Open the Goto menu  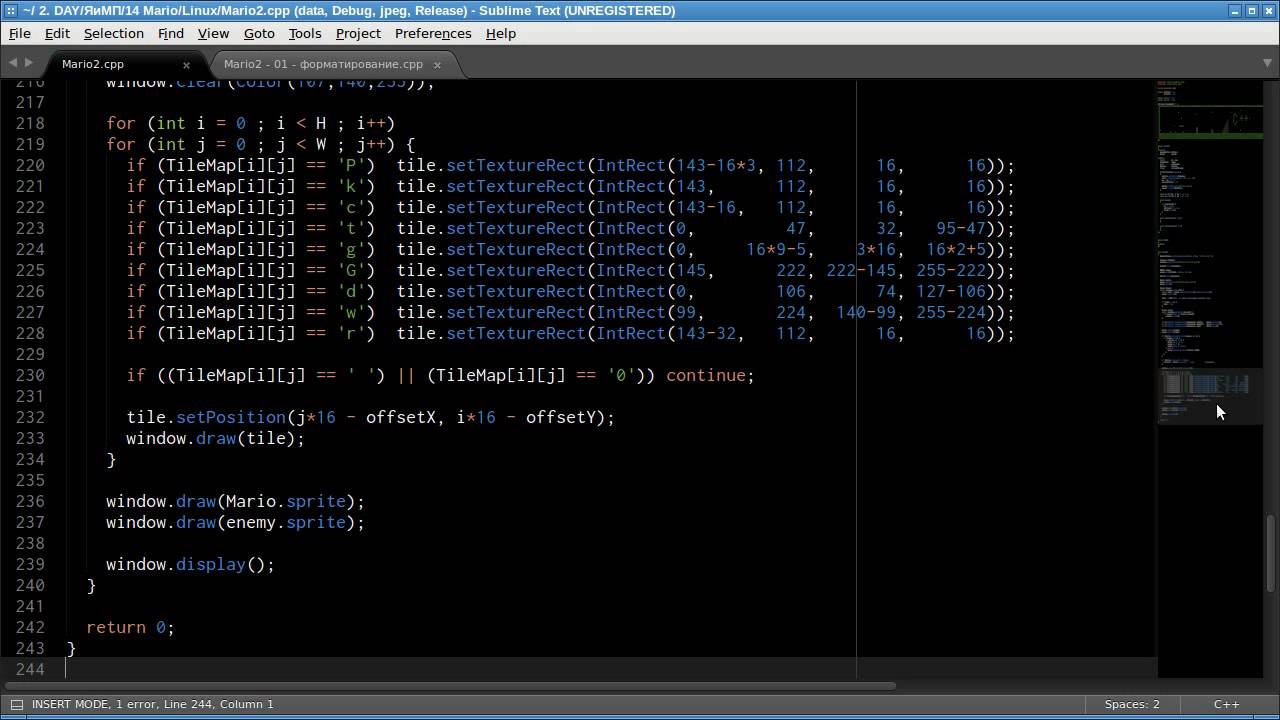[x=259, y=33]
